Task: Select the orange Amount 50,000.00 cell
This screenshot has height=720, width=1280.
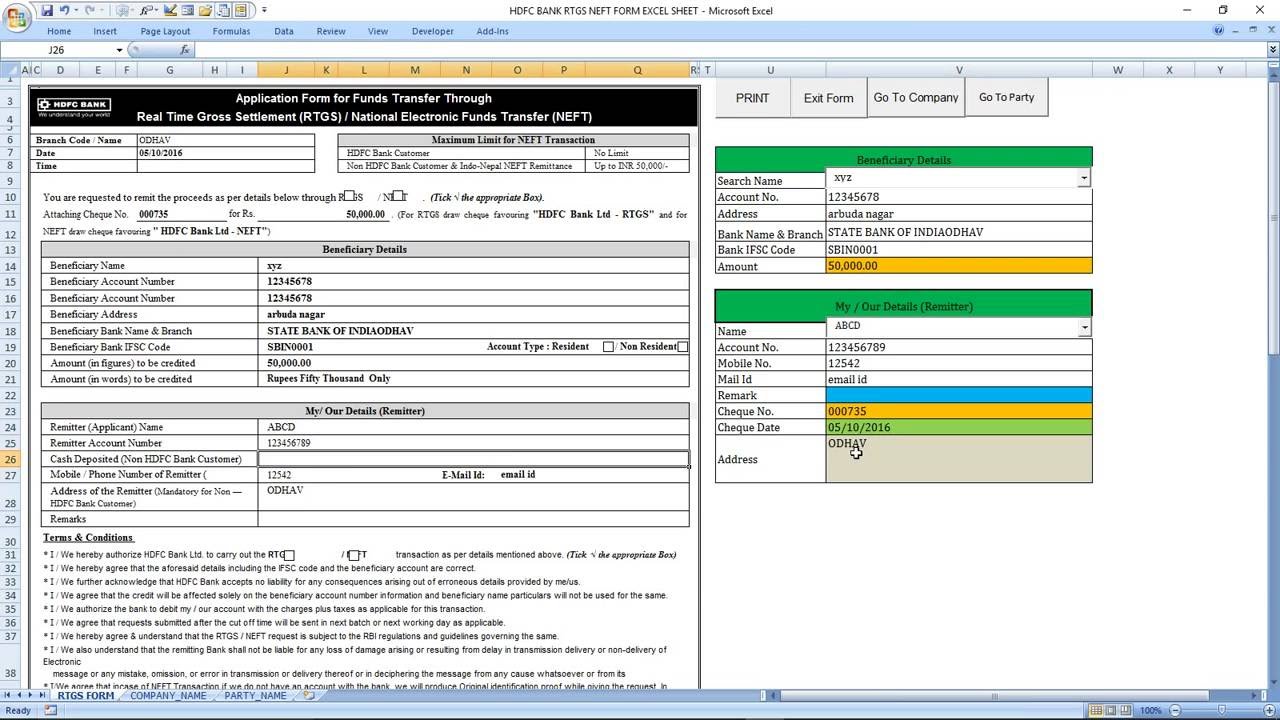Action: pyautogui.click(x=959, y=266)
